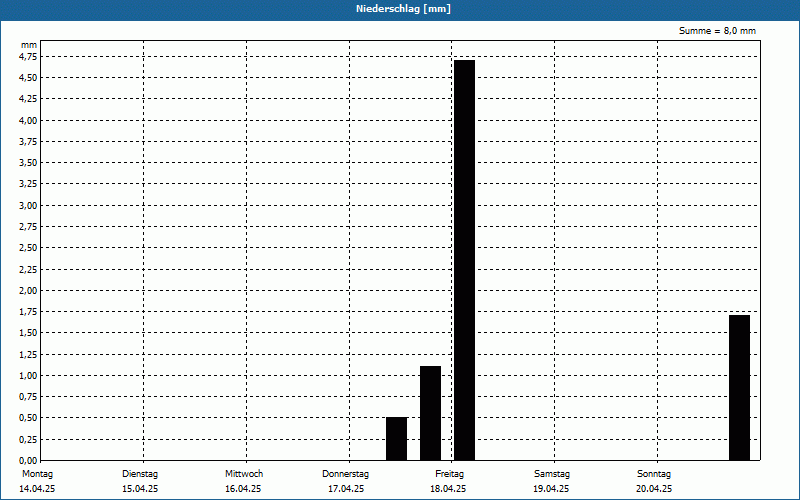The width and height of the screenshot is (800, 500).
Task: Click the 3,00 axis value
Action: click(x=28, y=205)
